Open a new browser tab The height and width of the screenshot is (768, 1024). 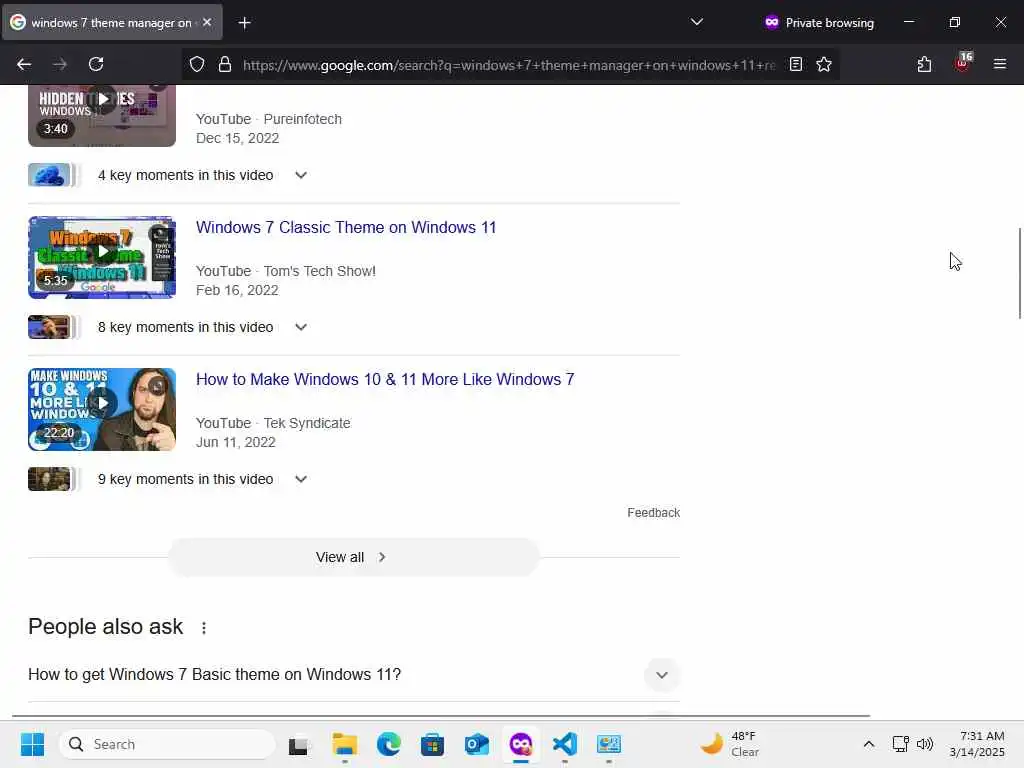pyautogui.click(x=244, y=23)
